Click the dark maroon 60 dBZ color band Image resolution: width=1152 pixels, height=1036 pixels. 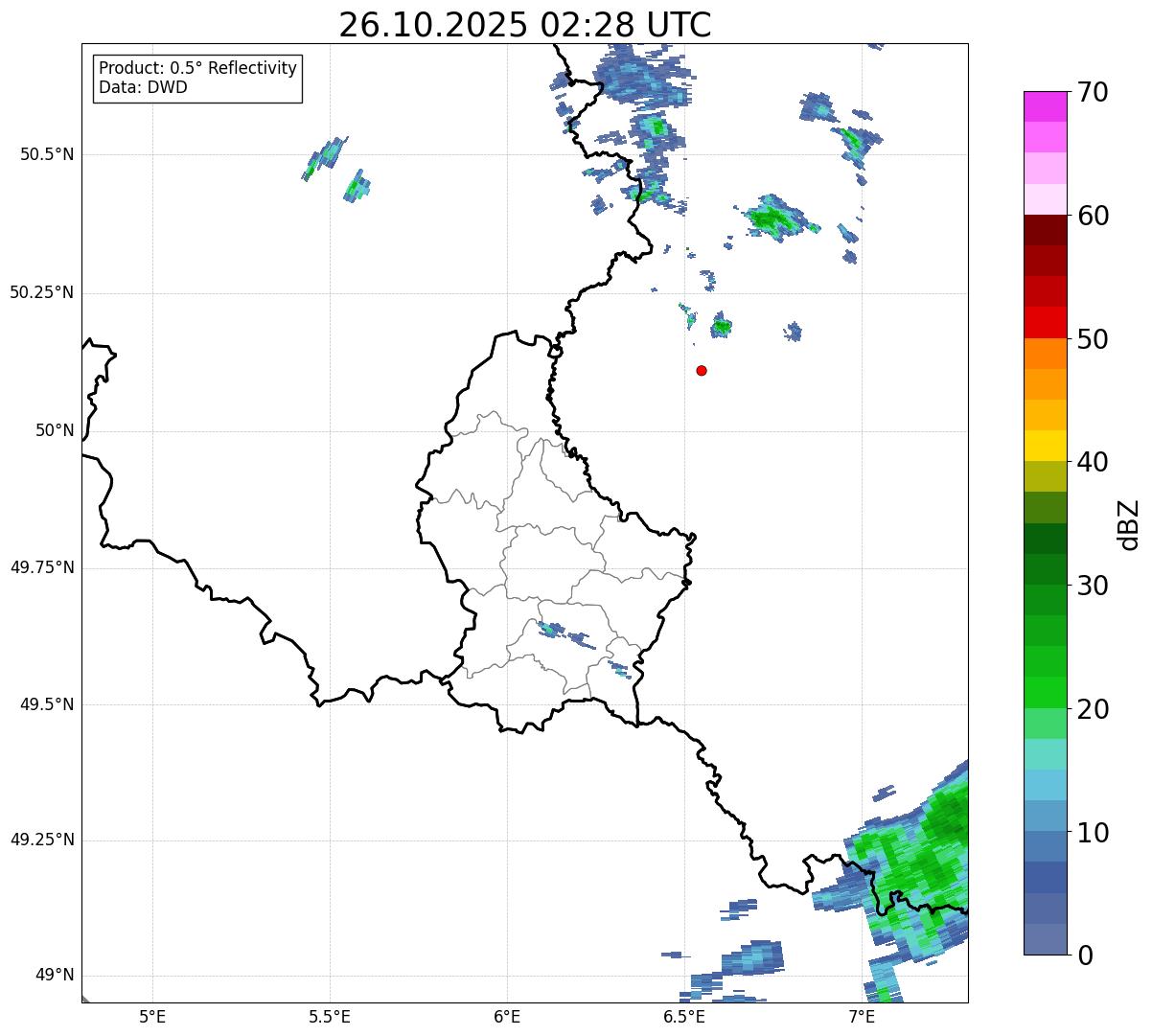[1045, 230]
